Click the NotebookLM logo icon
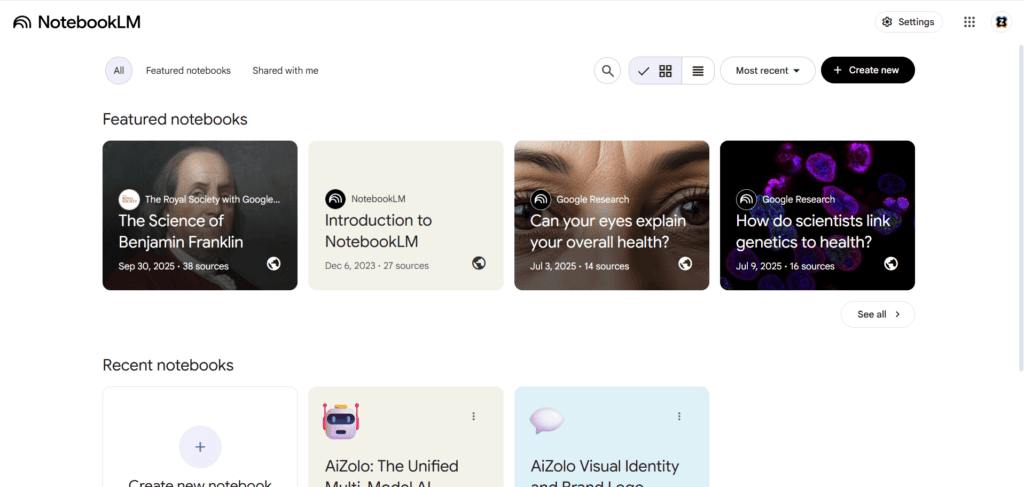 [22, 22]
